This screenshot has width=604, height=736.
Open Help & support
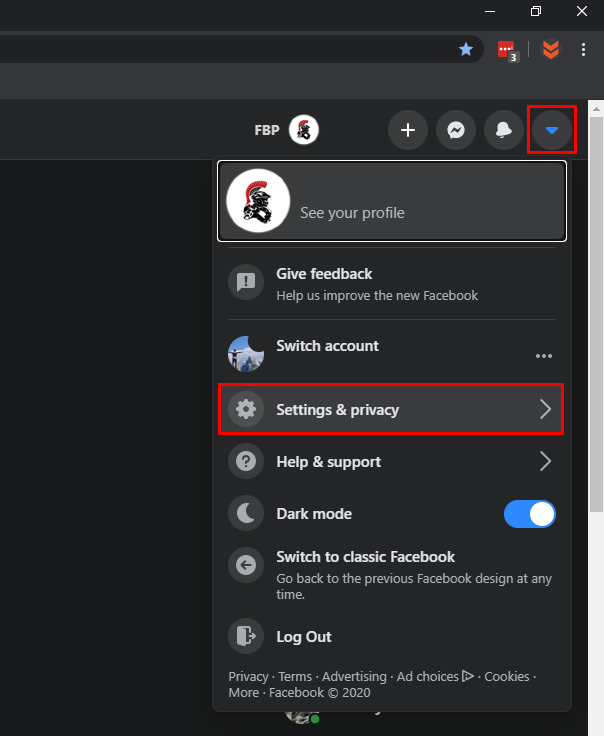pyautogui.click(x=392, y=461)
